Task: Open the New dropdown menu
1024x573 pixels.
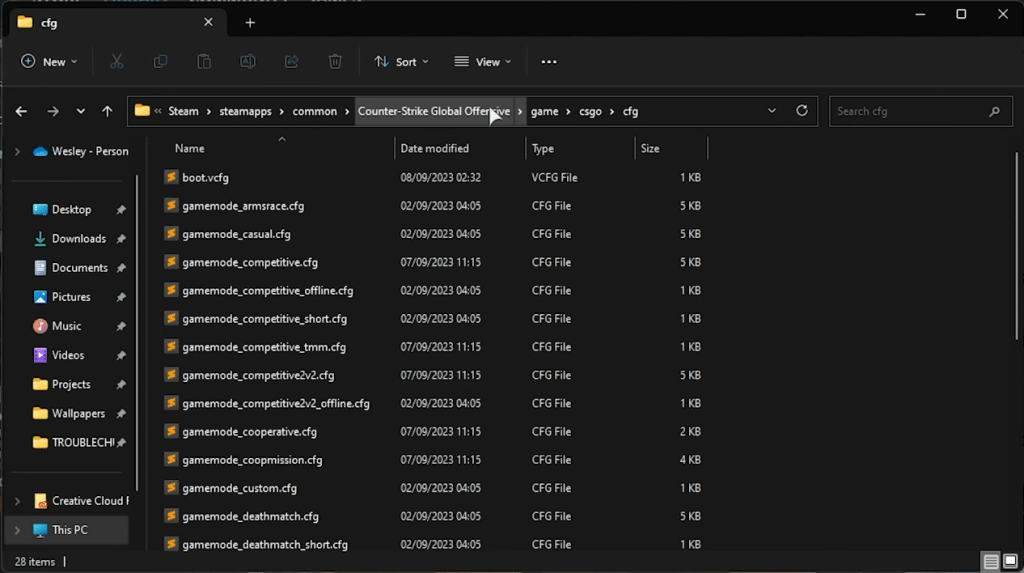Action: (x=49, y=61)
